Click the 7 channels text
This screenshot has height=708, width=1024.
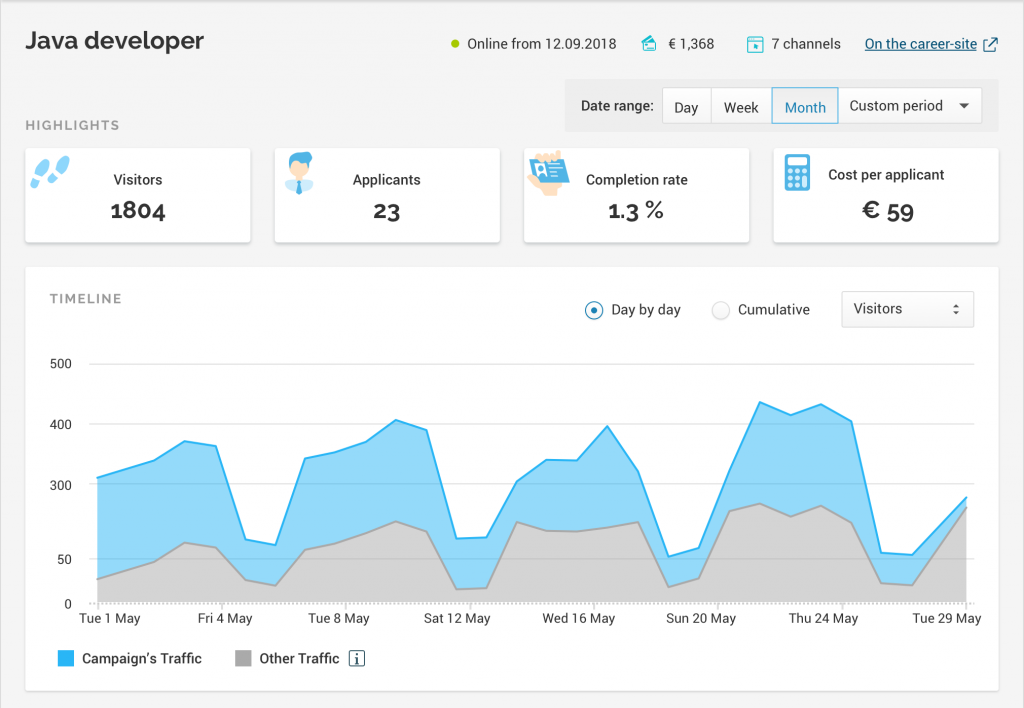pyautogui.click(x=806, y=44)
